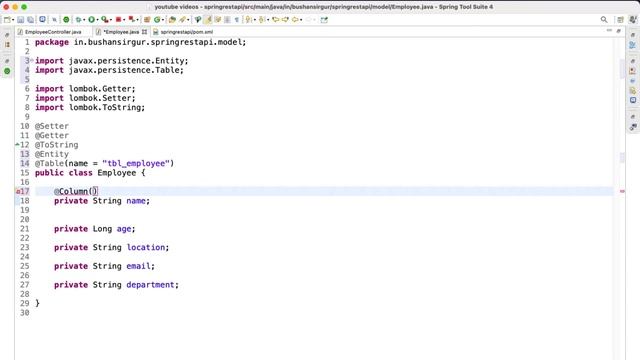Click the Search flashlight toolbar icon
The height and width of the screenshot is (360, 640).
[182, 20]
